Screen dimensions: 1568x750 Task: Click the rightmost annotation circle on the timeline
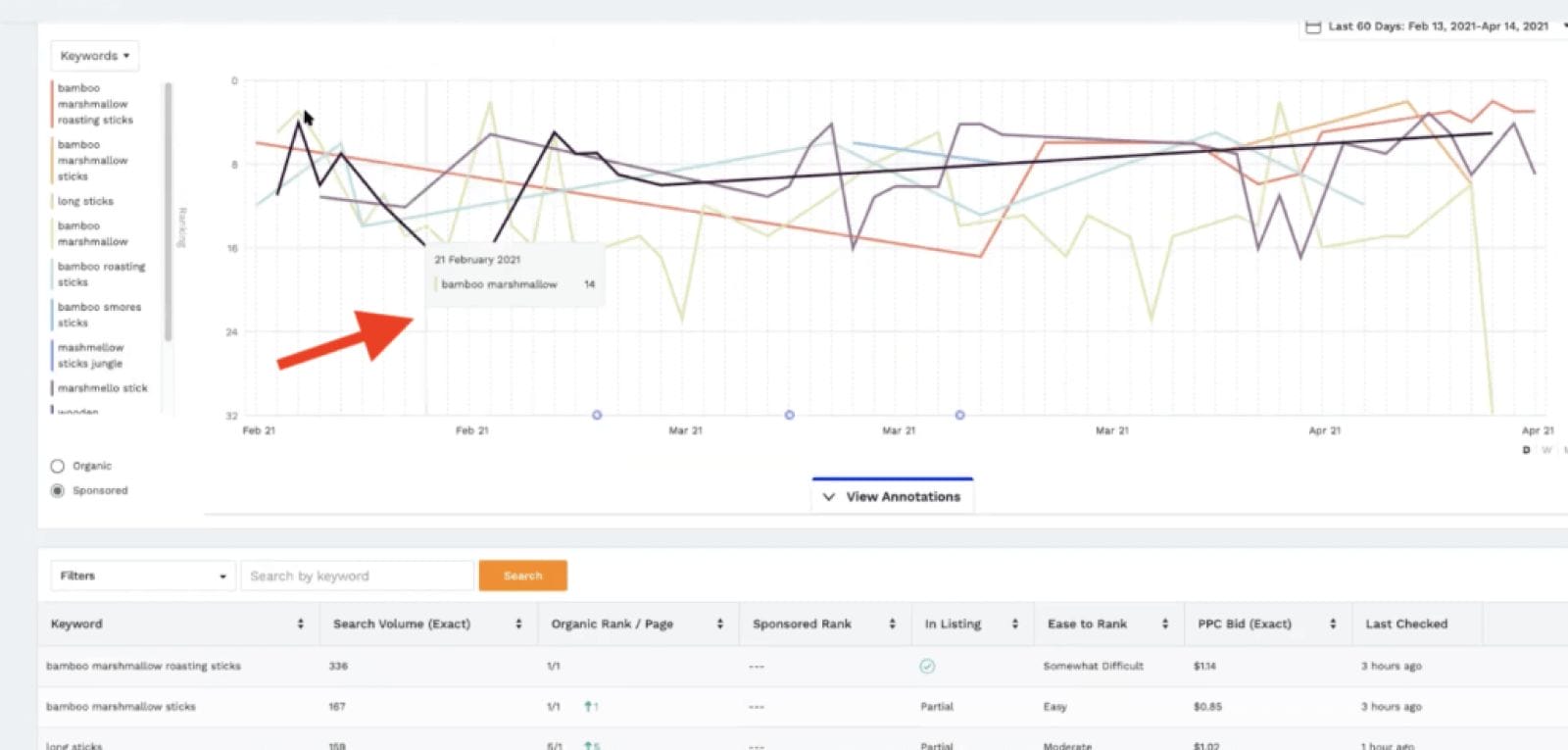tap(960, 415)
